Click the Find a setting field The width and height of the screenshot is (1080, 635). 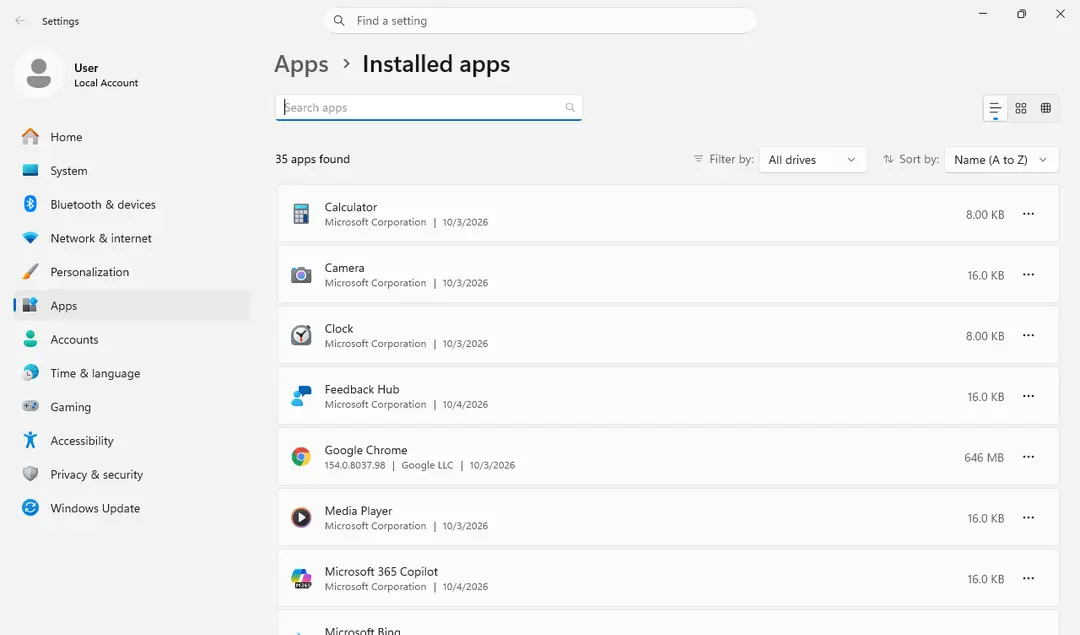(x=539, y=21)
